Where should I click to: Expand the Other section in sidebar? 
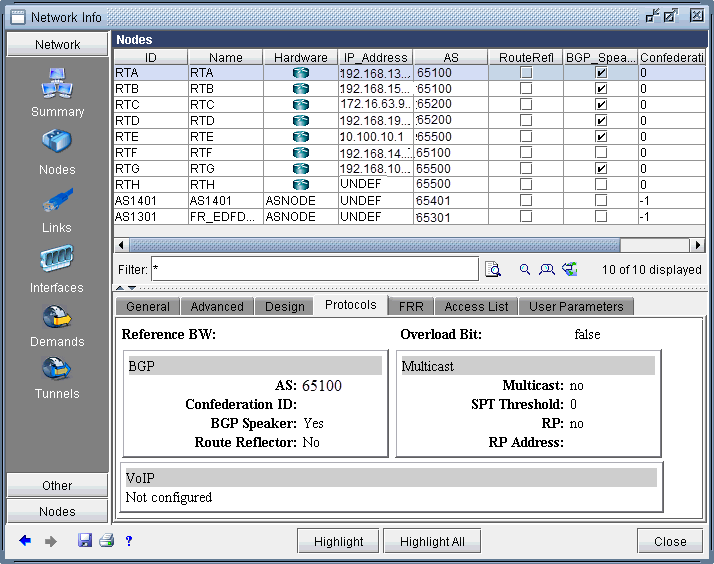pyautogui.click(x=57, y=485)
